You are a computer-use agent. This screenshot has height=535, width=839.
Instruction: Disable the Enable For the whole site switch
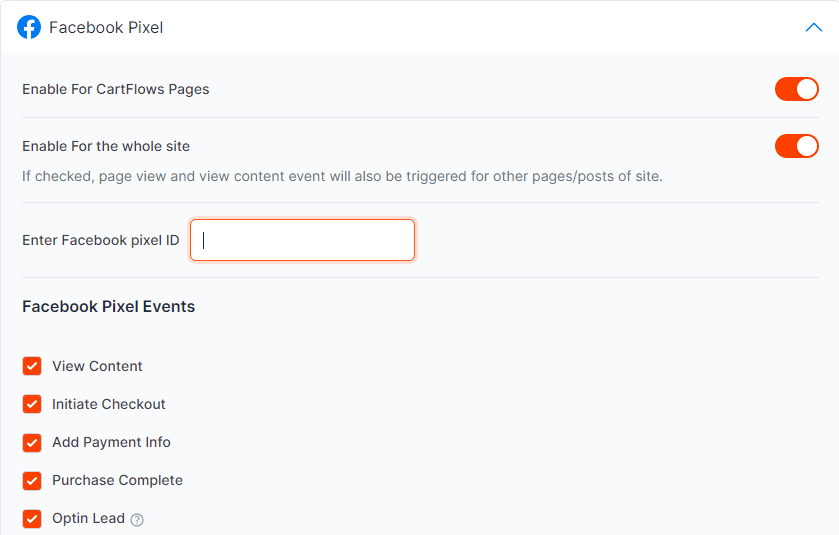pos(796,146)
